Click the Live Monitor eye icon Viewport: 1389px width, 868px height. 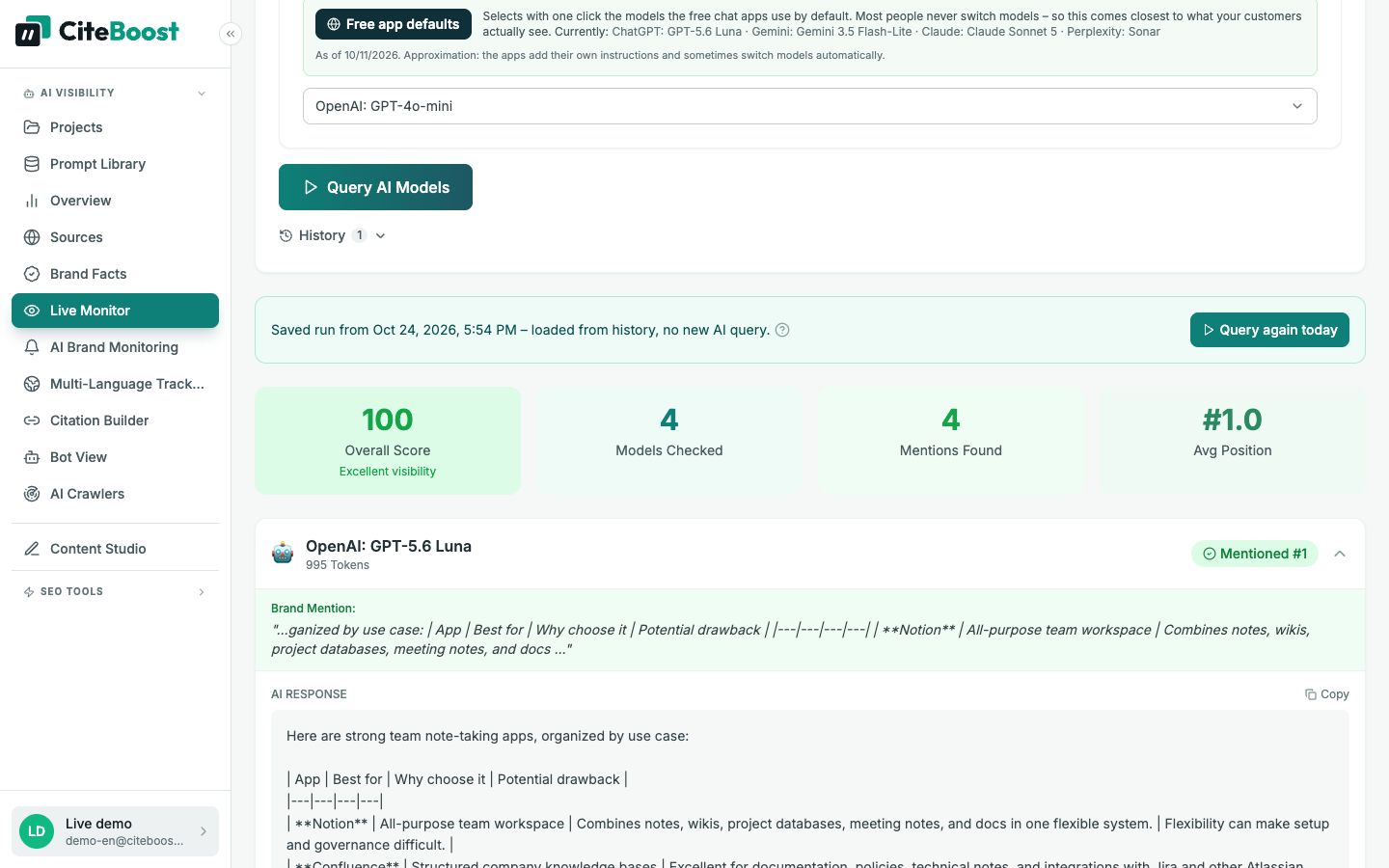click(32, 311)
